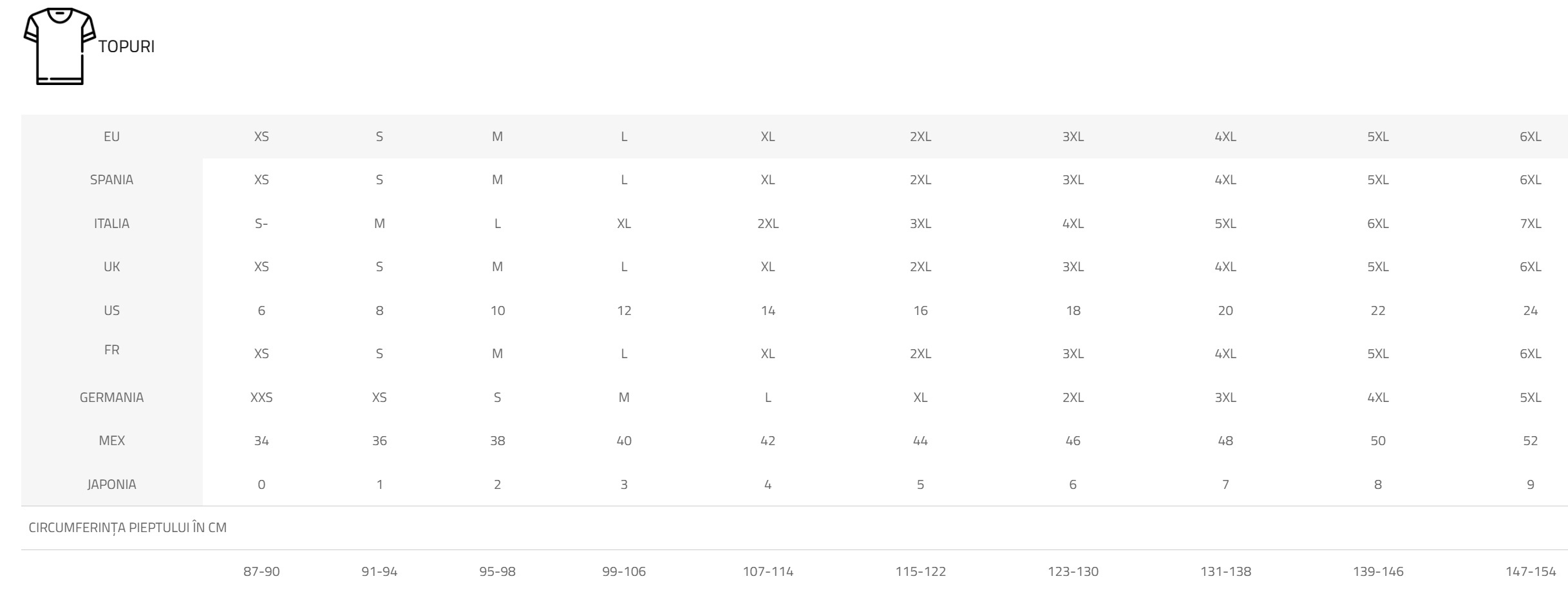Click the XXS cell in Germania row
The height and width of the screenshot is (592, 1568).
(261, 397)
